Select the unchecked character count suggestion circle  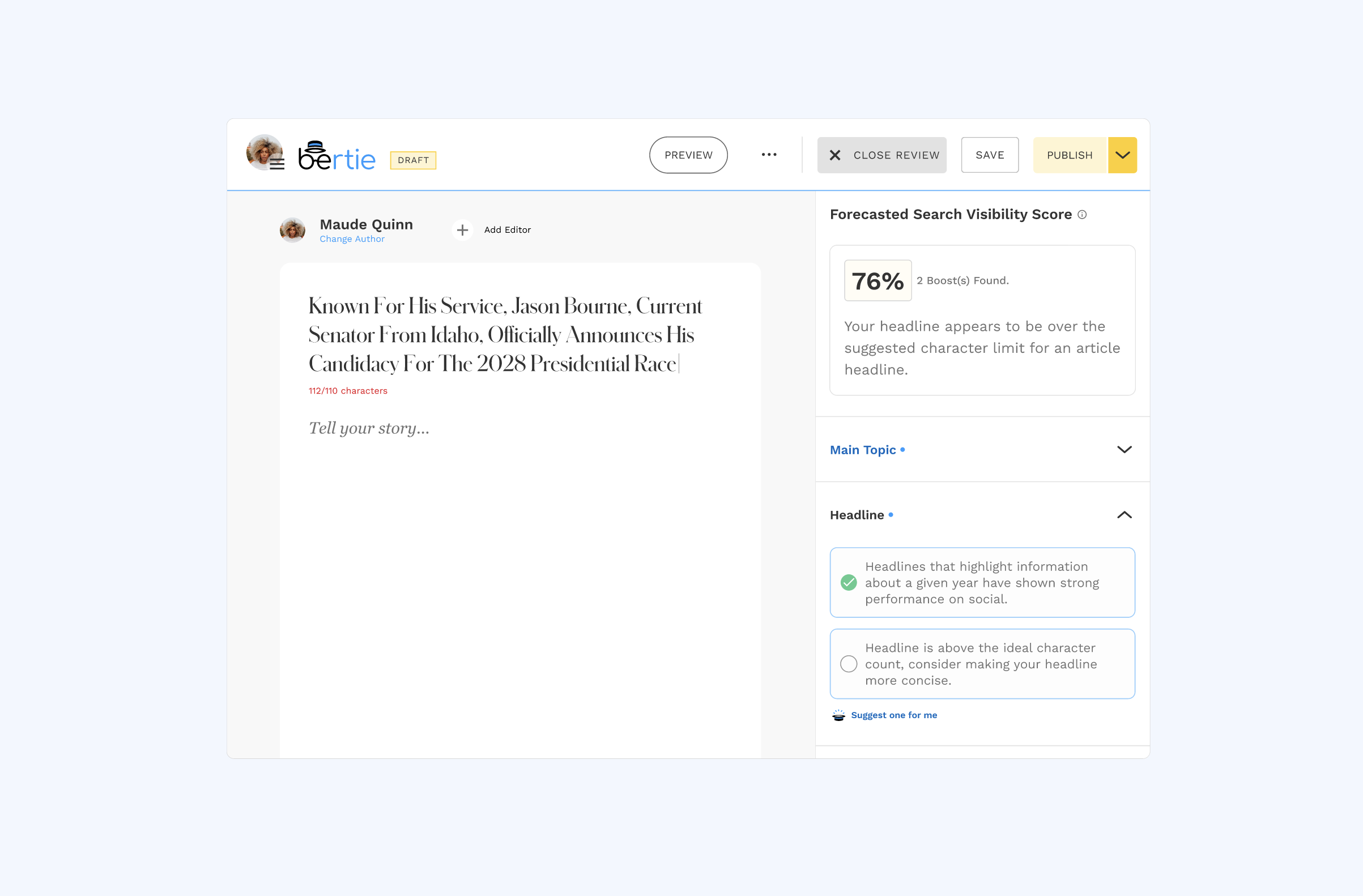point(848,664)
